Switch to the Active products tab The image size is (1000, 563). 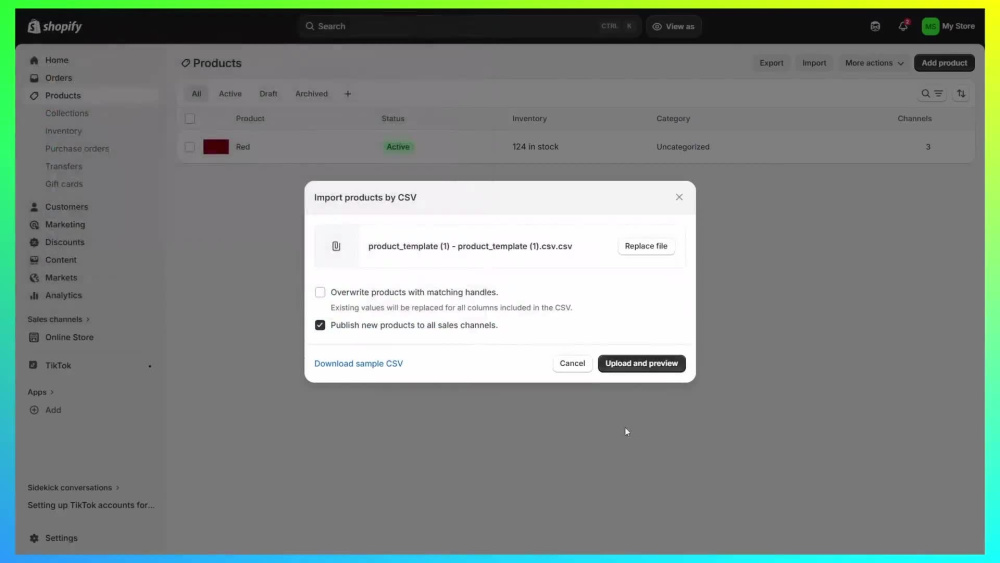[x=230, y=94]
